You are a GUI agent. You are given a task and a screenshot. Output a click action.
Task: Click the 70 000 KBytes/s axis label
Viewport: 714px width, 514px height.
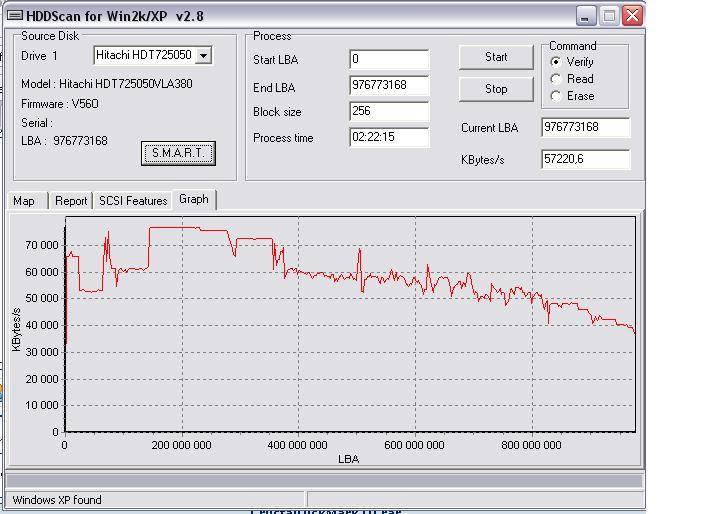42,245
